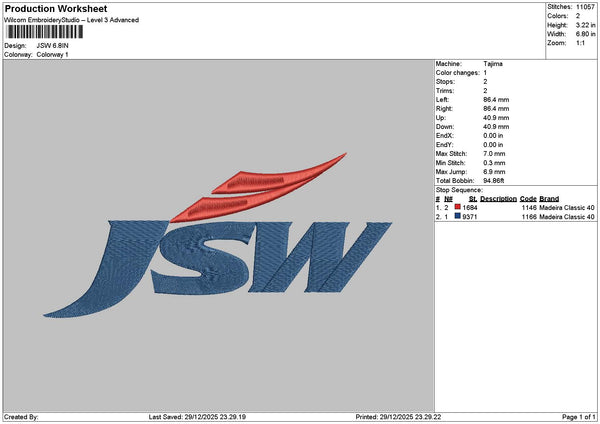Screen dimensions: 600x424
Task: Select the design name 'JSW 6.8IN'
Action: pyautogui.click(x=52, y=46)
